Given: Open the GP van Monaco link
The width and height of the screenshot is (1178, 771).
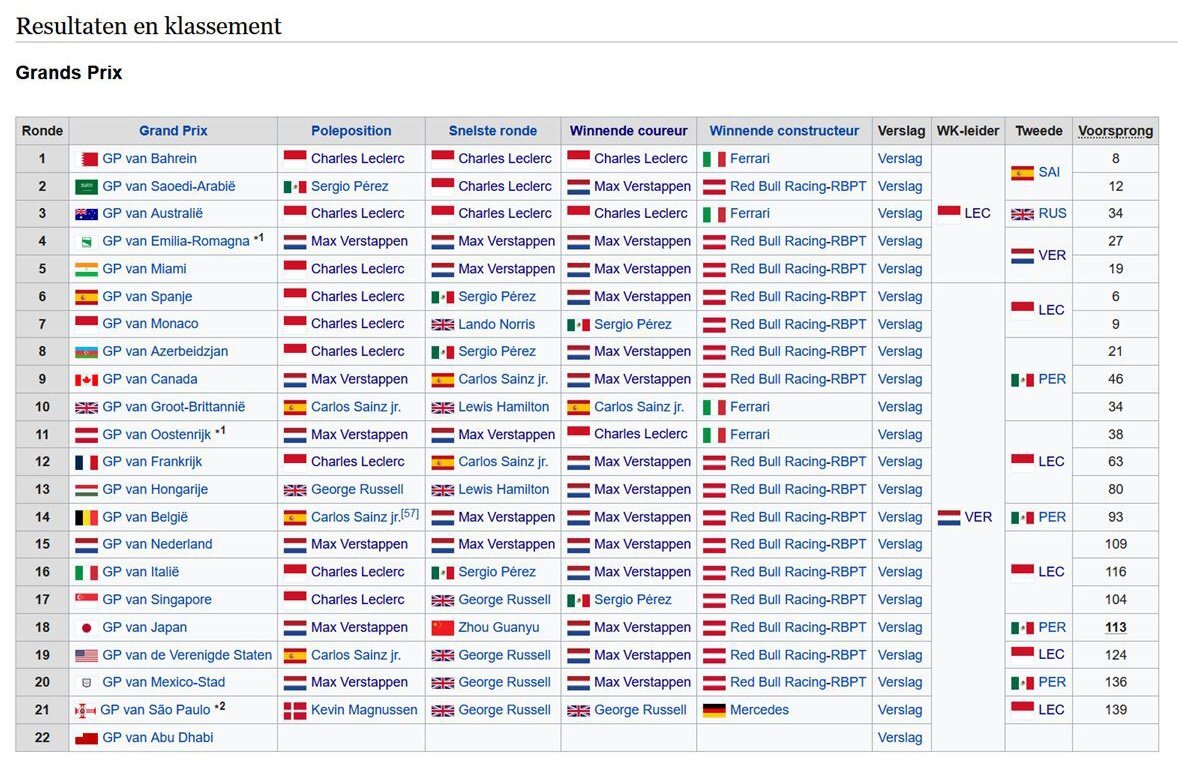Looking at the screenshot, I should pyautogui.click(x=150, y=324).
